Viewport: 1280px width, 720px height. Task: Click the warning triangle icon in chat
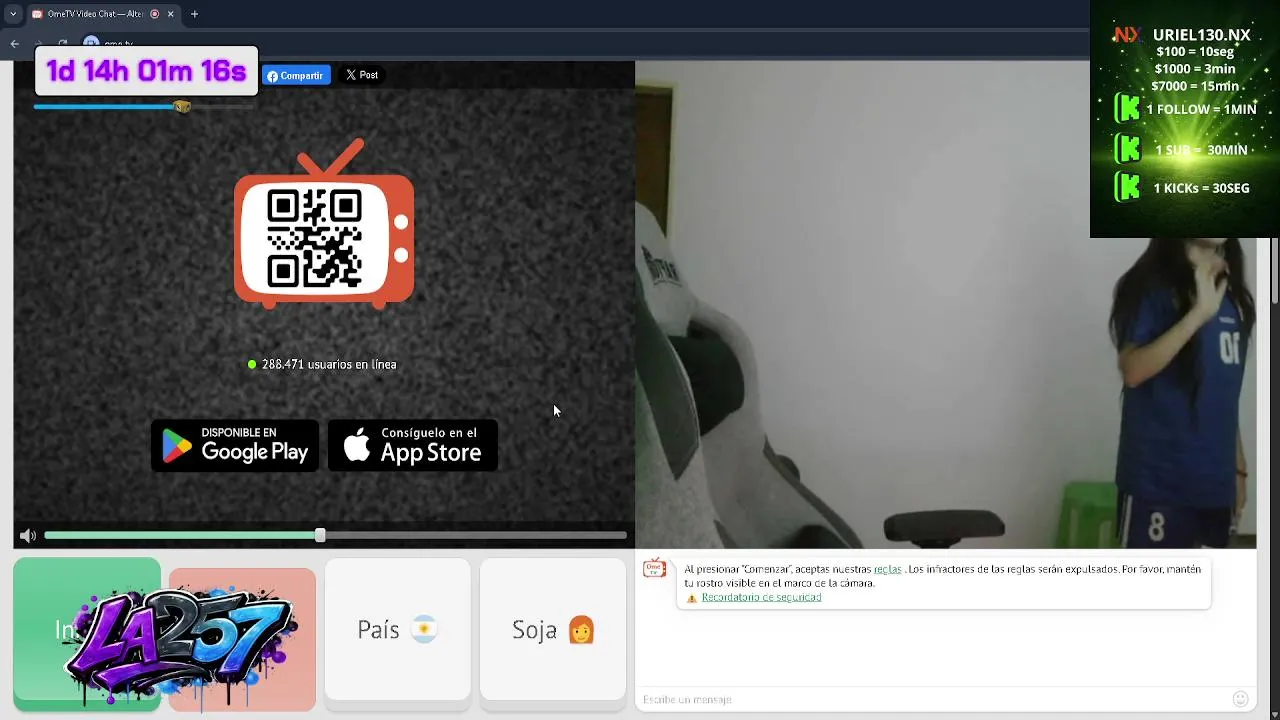click(x=692, y=598)
